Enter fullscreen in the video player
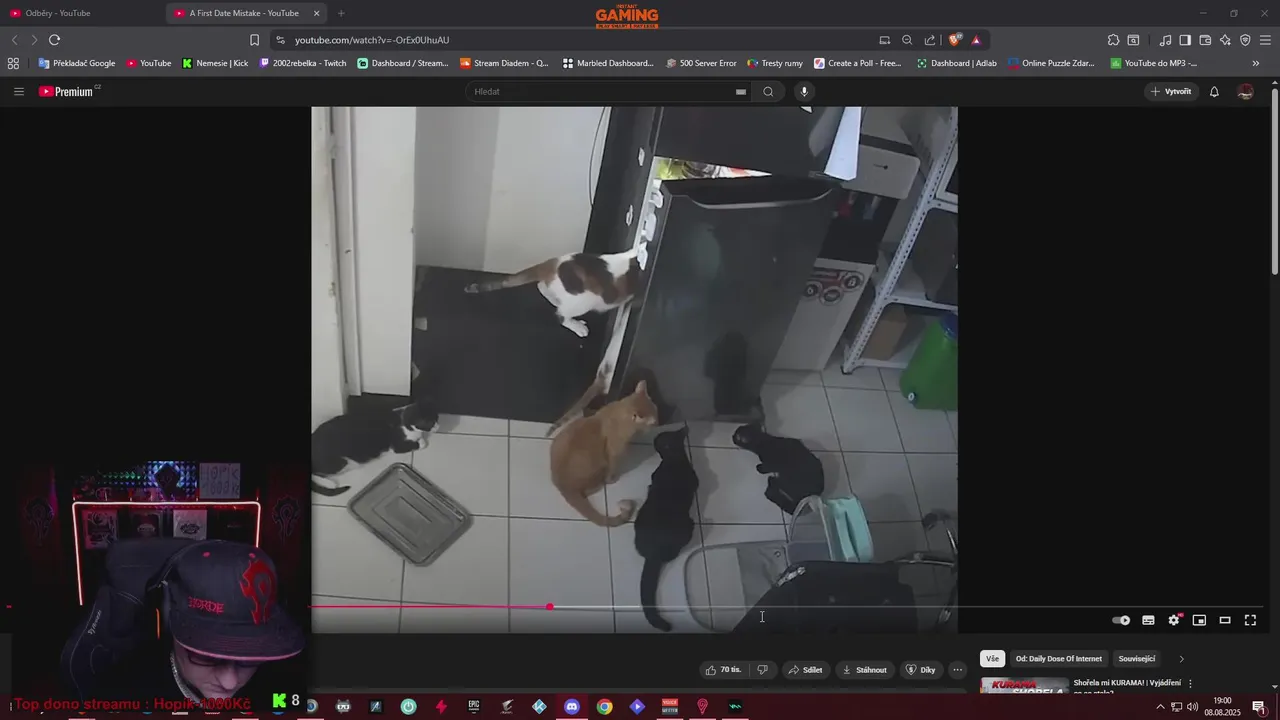Image resolution: width=1280 pixels, height=720 pixels. 1250,620
